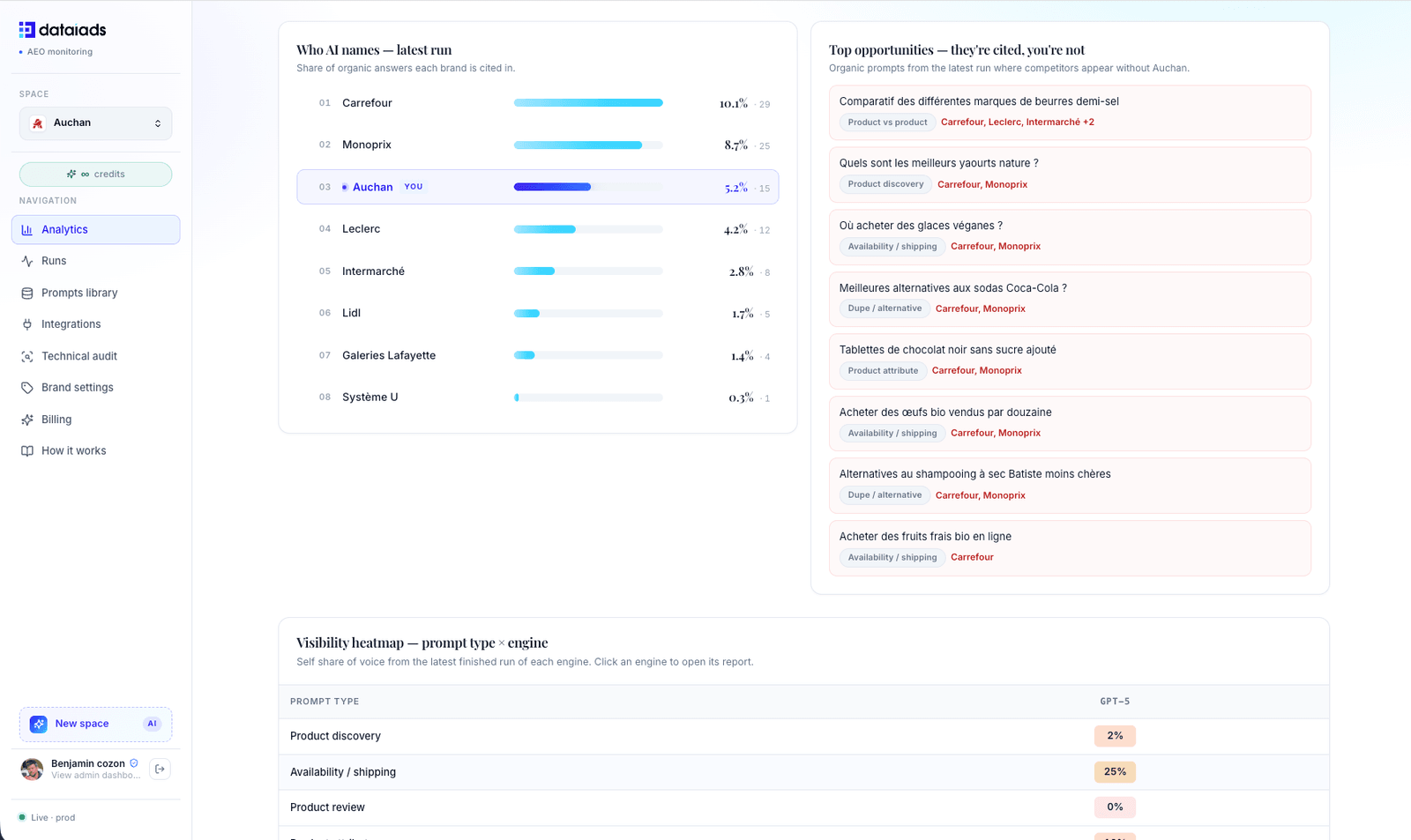Click the Auchan dark blue share bar
Screen dimensions: 1411x840
552,187
